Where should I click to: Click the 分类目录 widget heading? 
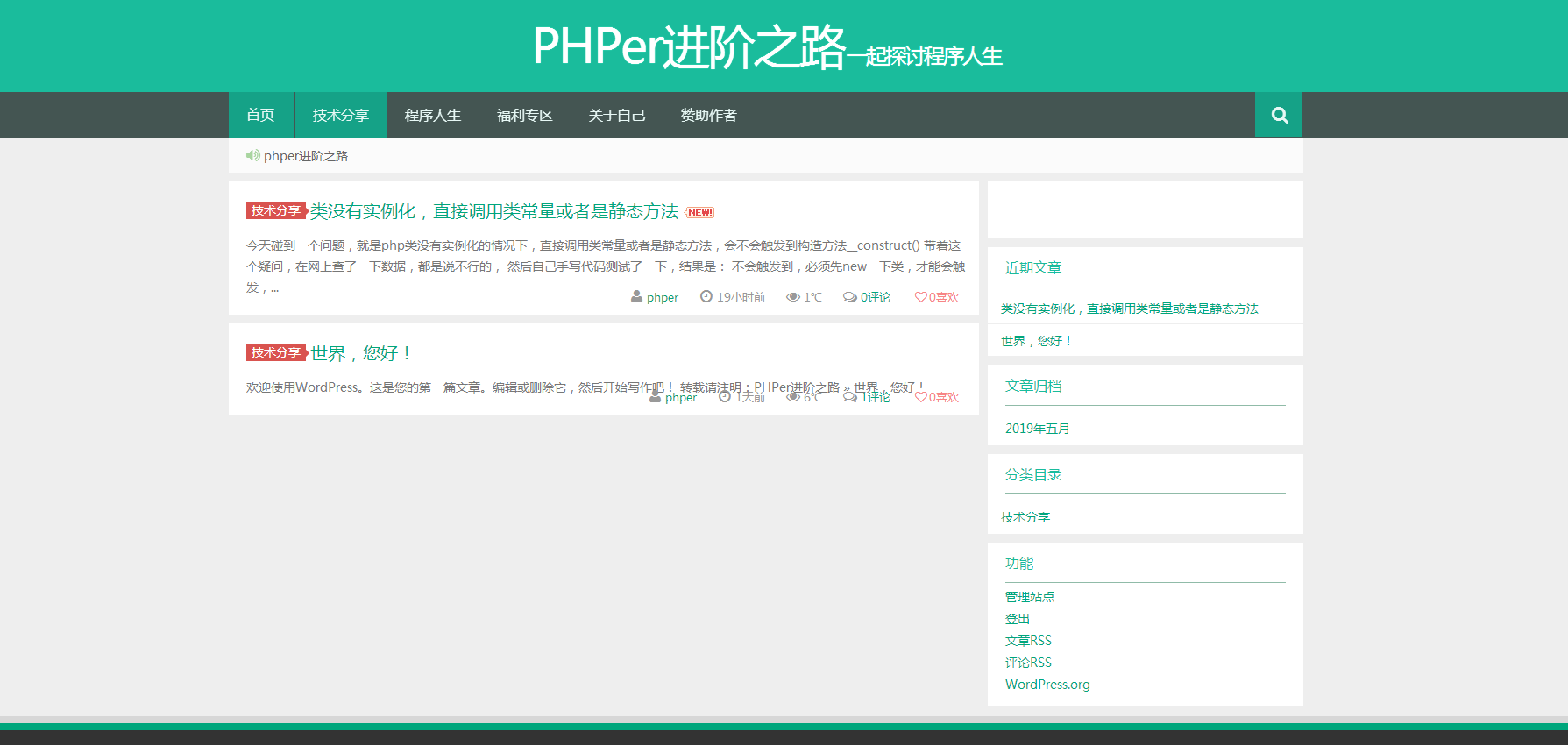coord(1033,475)
